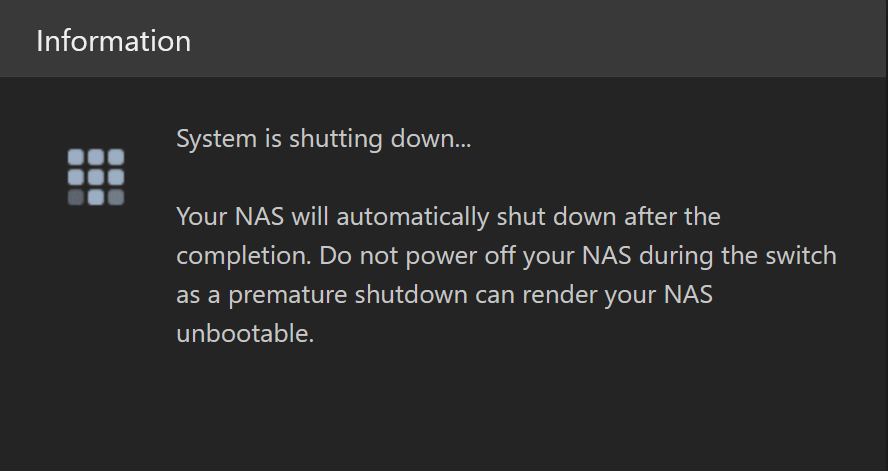This screenshot has height=471, width=888.
Task: Click the word "unbootable."
Action: [x=245, y=333]
